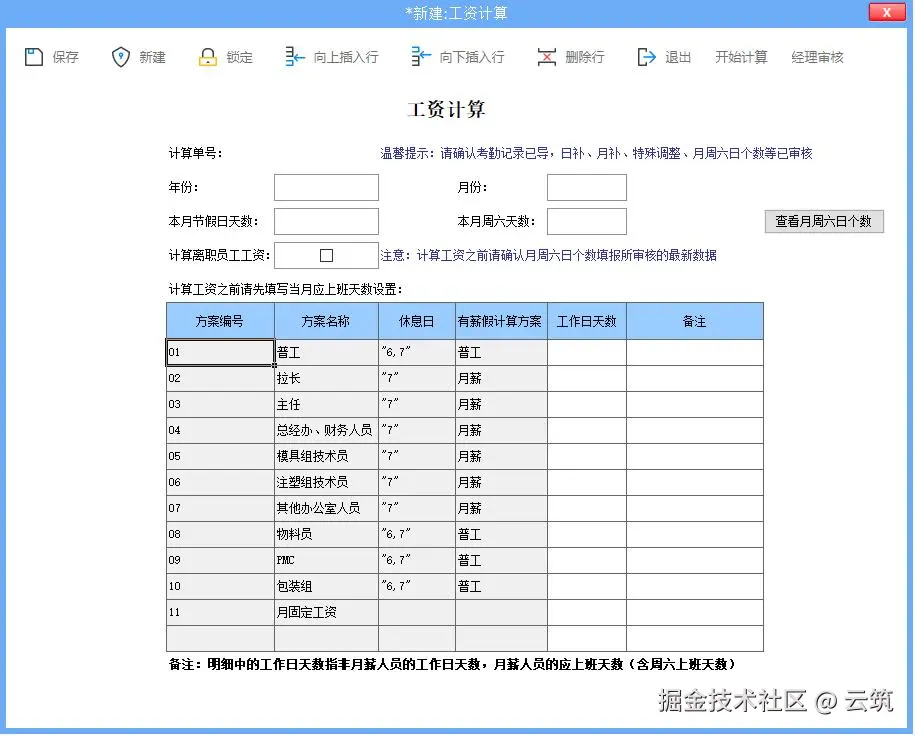Click the 本月周六天数 input field
This screenshot has width=915, height=736.
pyautogui.click(x=586, y=221)
